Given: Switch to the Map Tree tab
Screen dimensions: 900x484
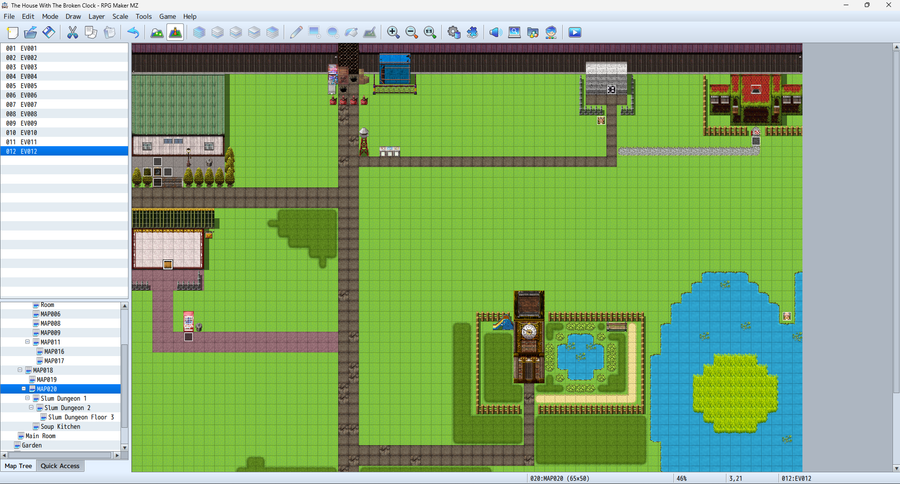Looking at the screenshot, I should pos(18,466).
